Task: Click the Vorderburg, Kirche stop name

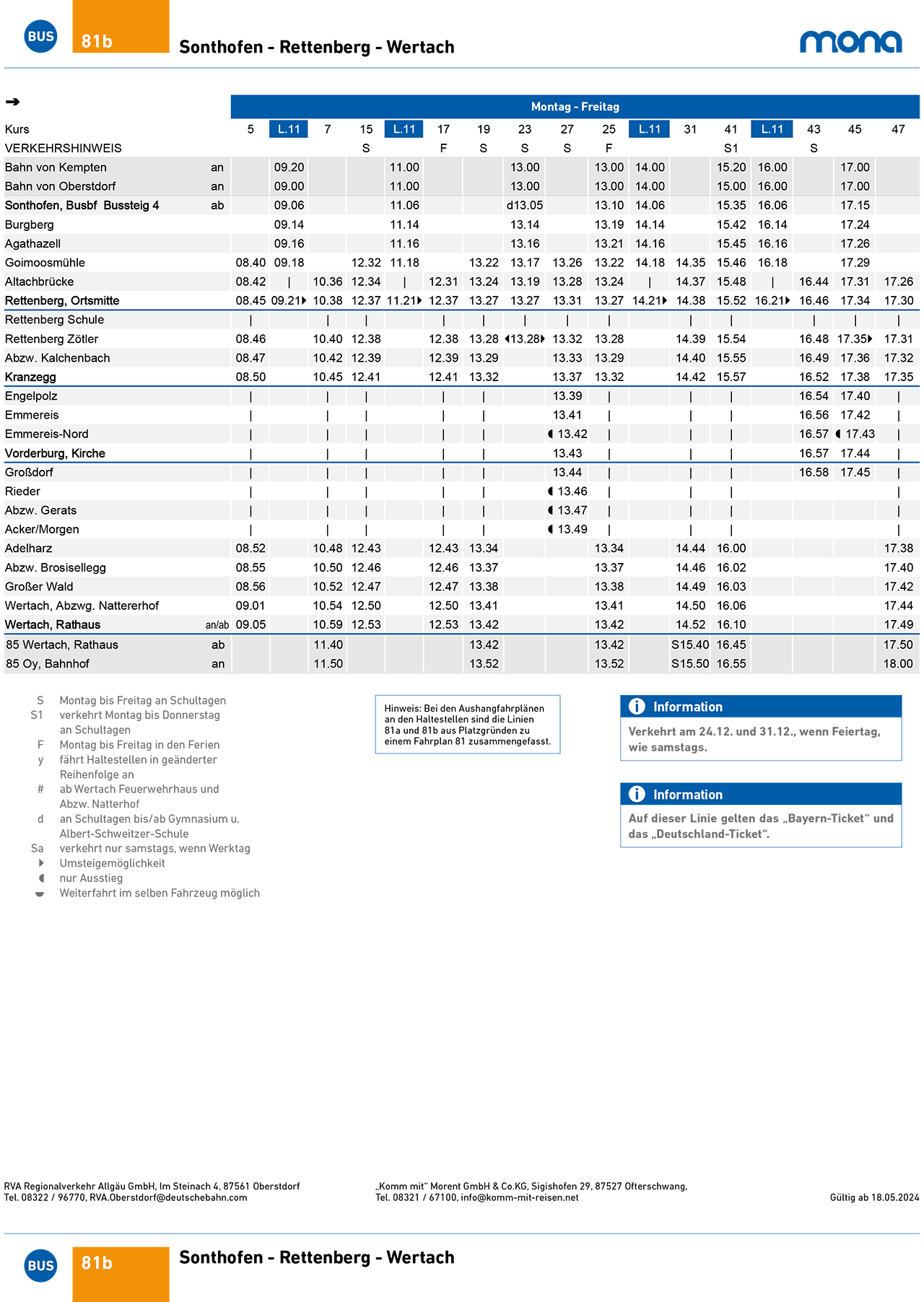Action: 55,453
